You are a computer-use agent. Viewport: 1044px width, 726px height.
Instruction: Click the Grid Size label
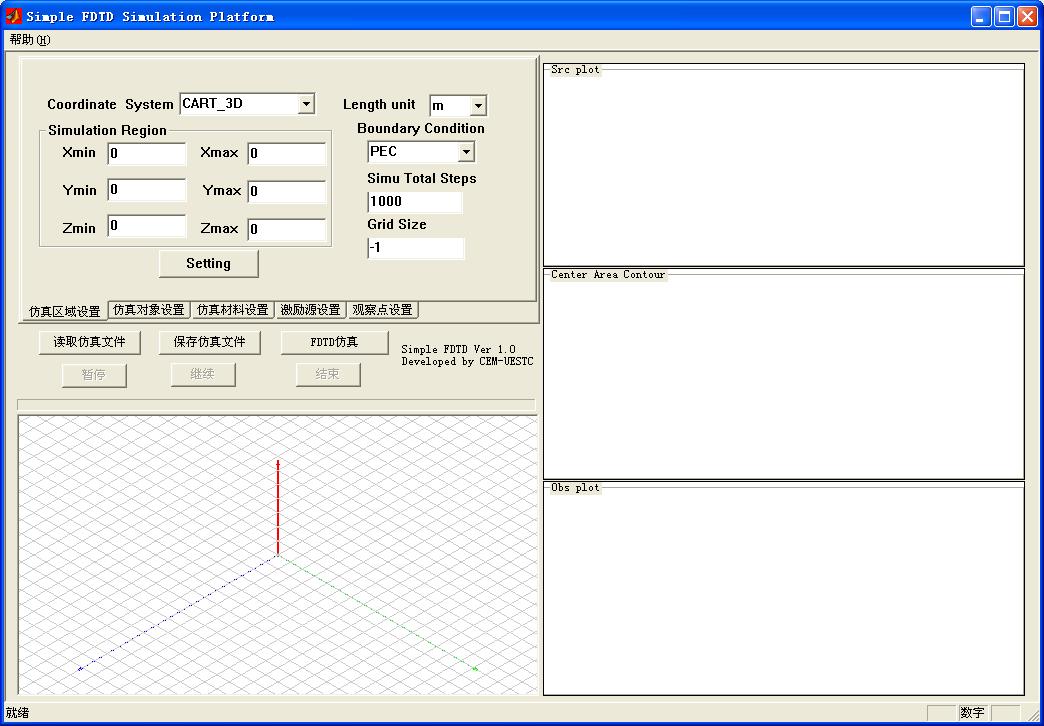[397, 224]
